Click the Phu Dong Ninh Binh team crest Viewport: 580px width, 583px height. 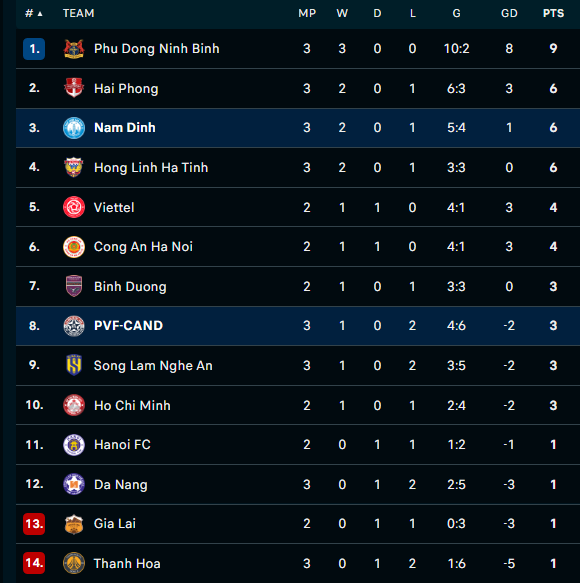(x=74, y=49)
